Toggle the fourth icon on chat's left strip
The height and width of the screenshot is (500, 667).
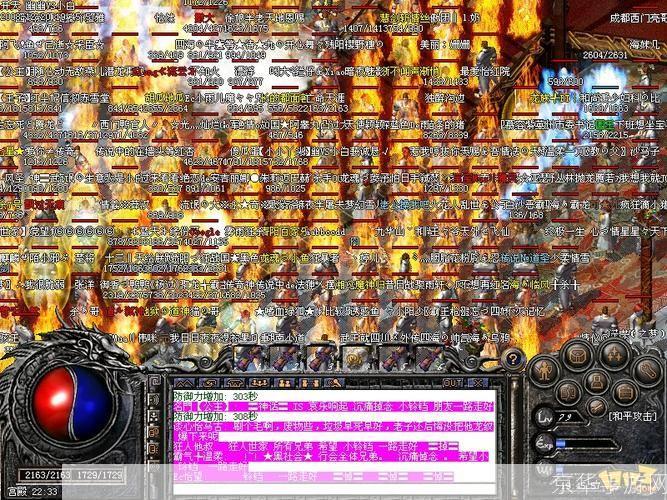[154, 449]
